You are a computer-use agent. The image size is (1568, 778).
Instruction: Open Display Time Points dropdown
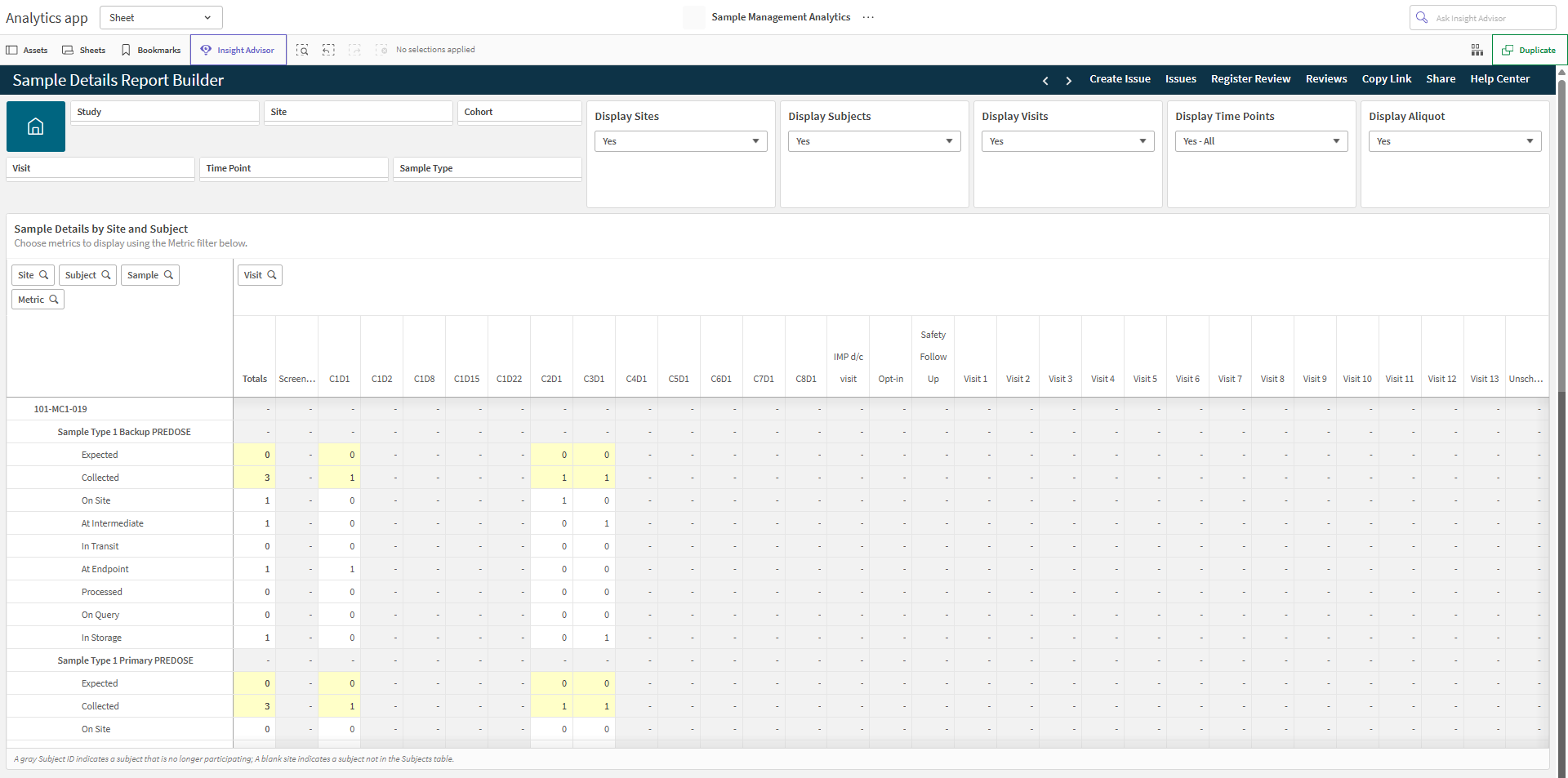[1262, 141]
